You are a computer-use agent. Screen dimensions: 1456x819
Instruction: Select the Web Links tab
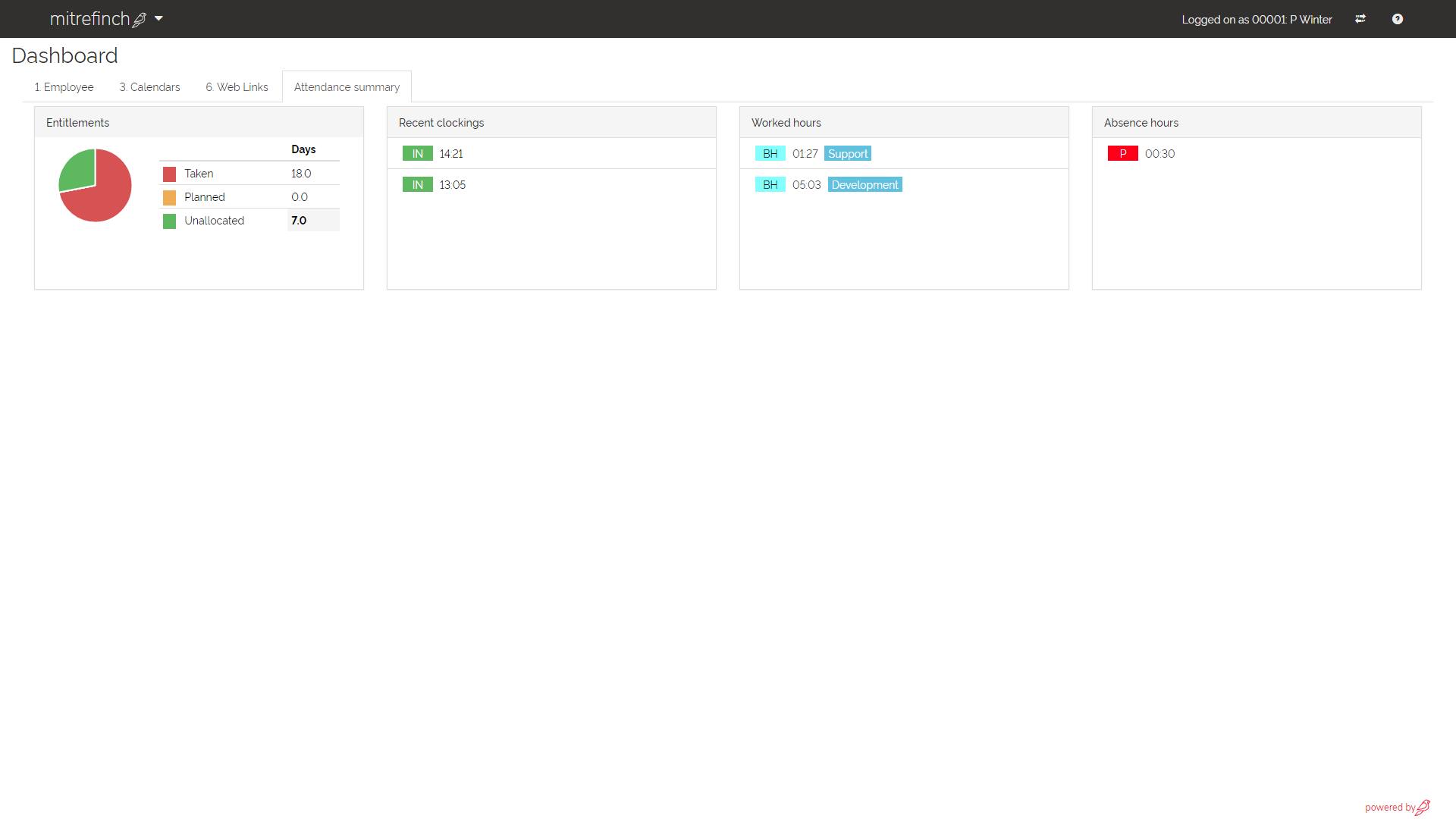(x=237, y=86)
